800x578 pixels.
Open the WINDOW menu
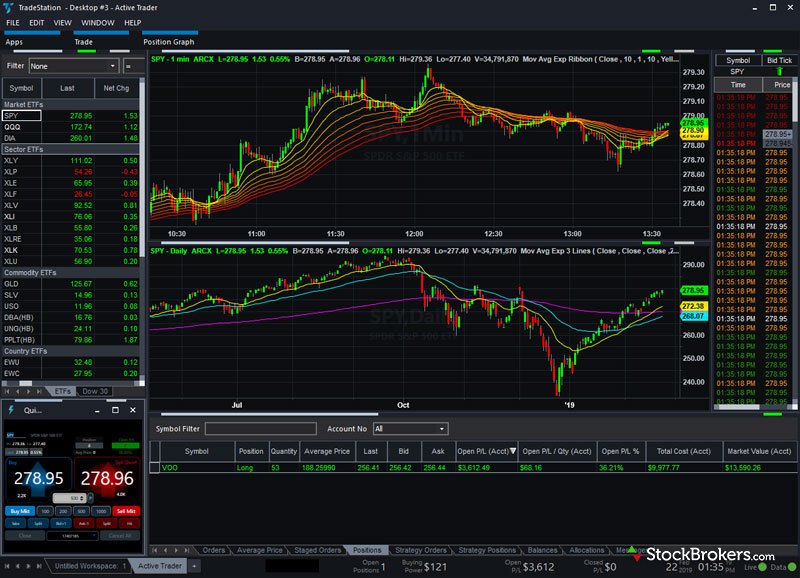pyautogui.click(x=97, y=23)
